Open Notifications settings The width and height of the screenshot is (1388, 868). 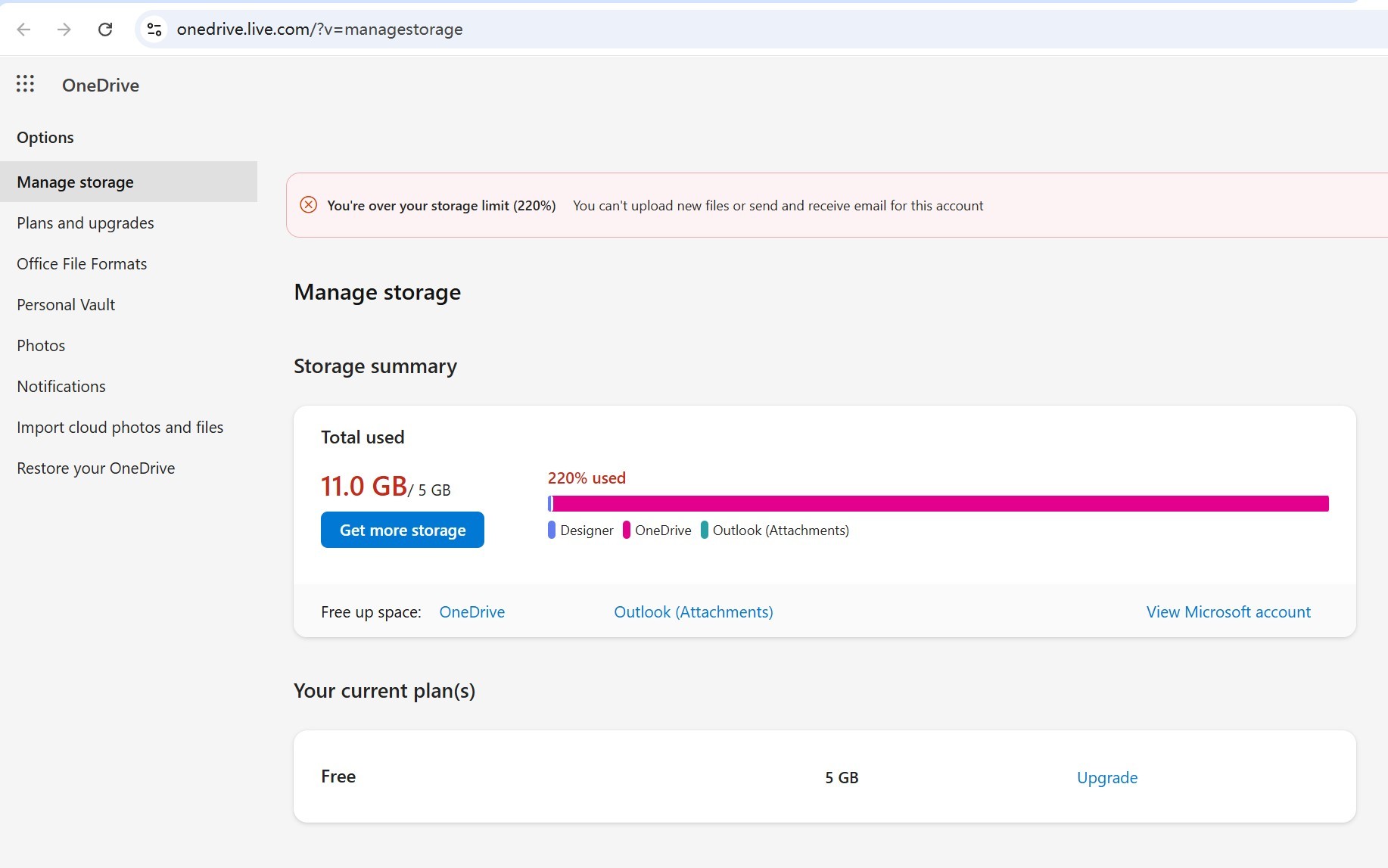coord(61,387)
